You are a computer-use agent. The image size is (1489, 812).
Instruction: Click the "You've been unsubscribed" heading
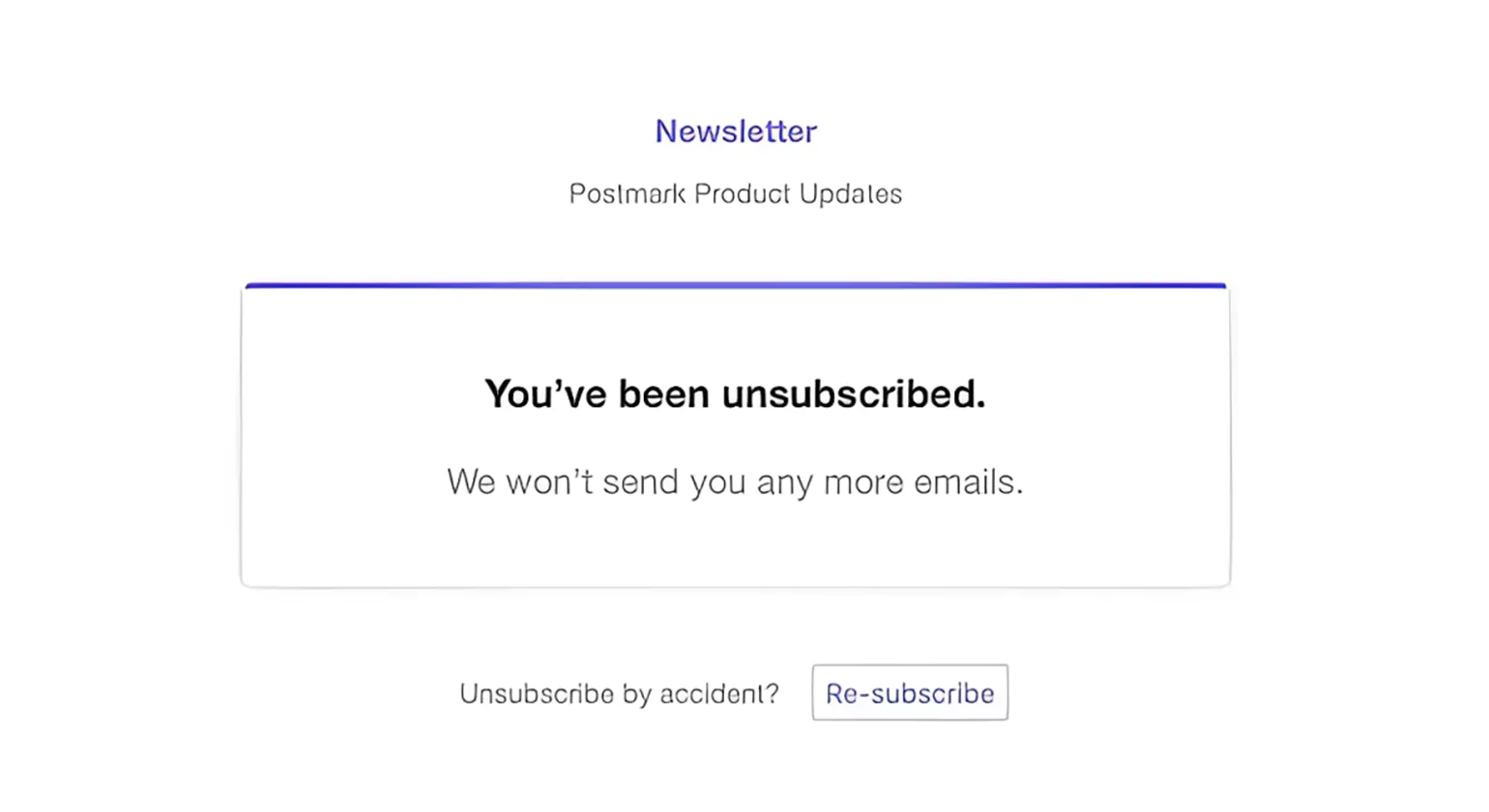tap(735, 393)
